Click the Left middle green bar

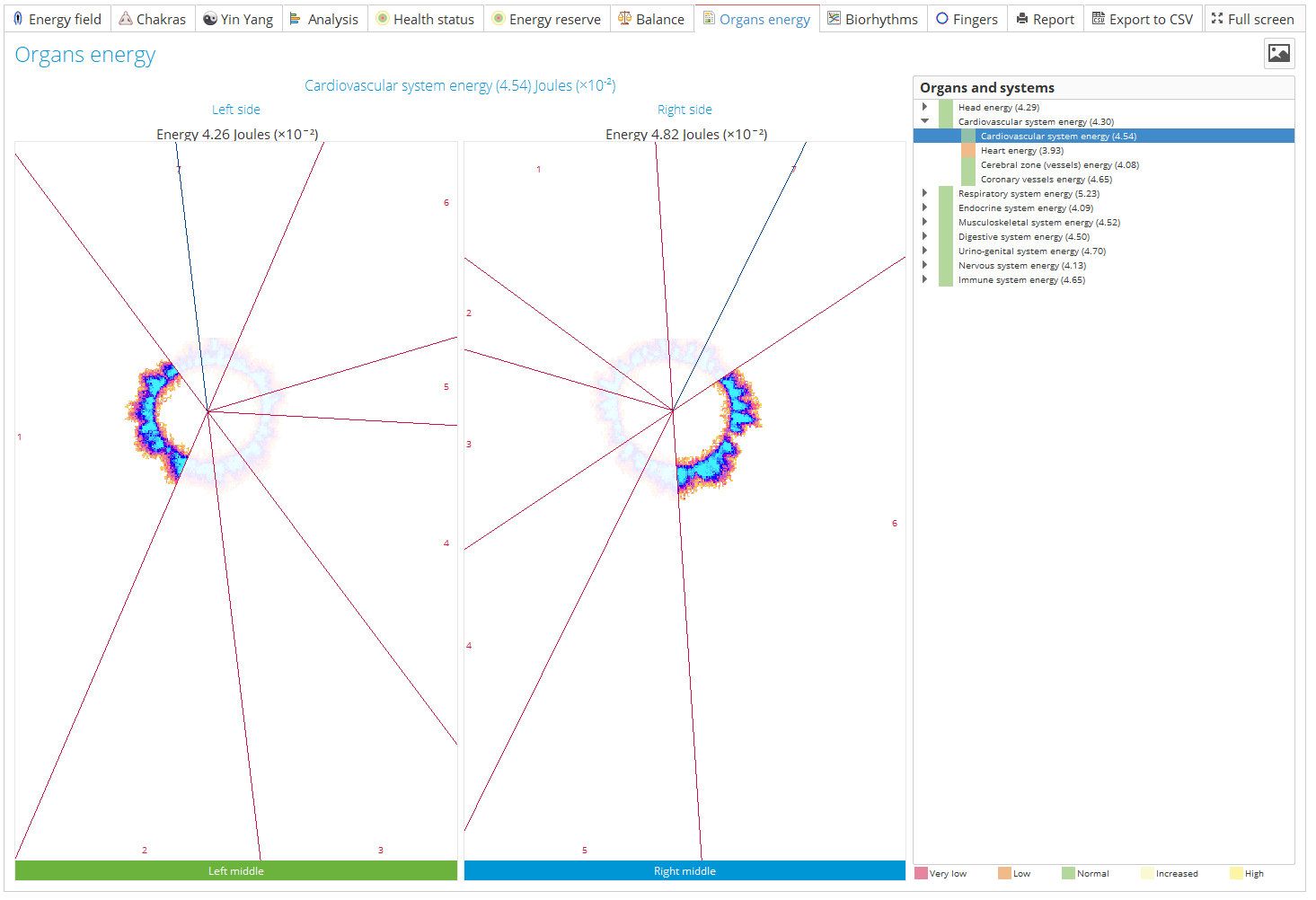(x=236, y=870)
